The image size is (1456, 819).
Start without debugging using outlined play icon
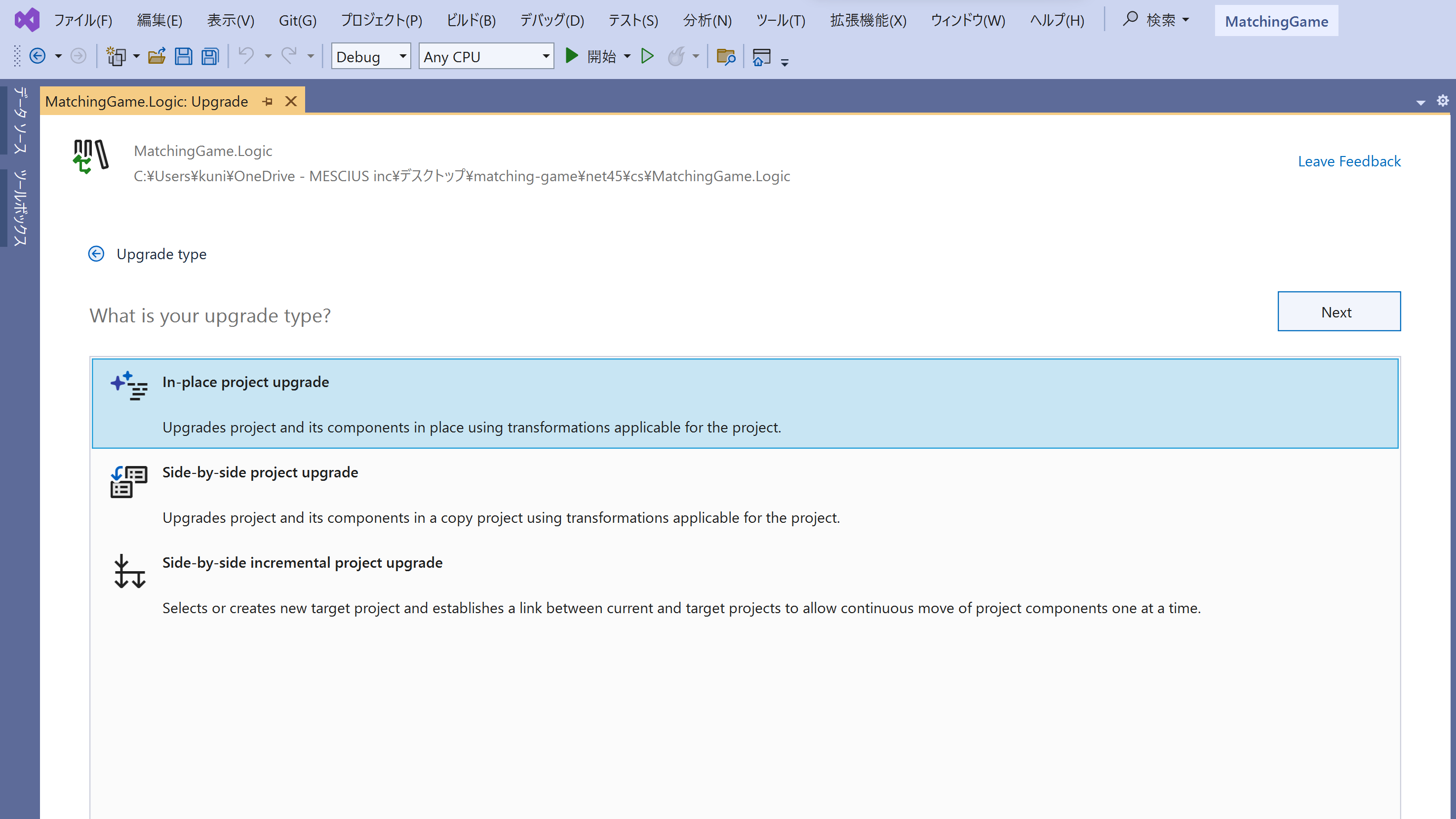(x=647, y=56)
